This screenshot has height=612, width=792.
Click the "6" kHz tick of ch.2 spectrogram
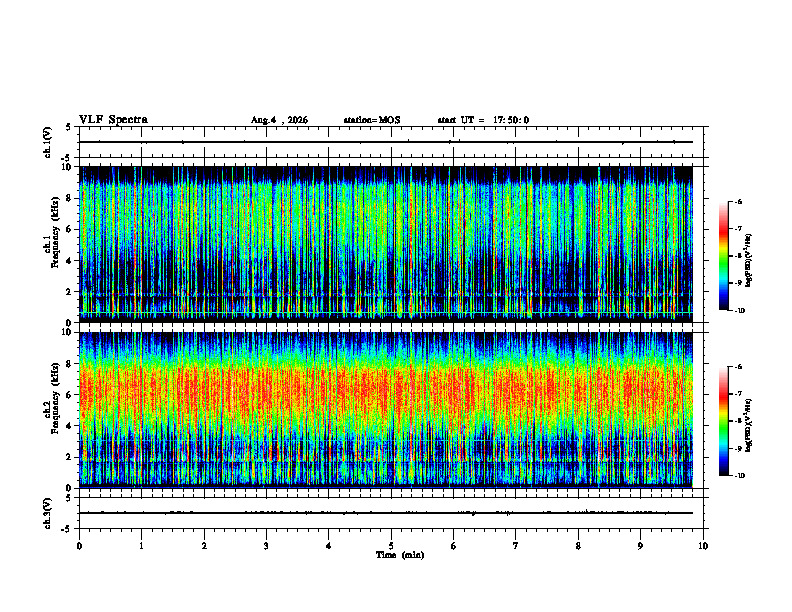pyautogui.click(x=70, y=395)
